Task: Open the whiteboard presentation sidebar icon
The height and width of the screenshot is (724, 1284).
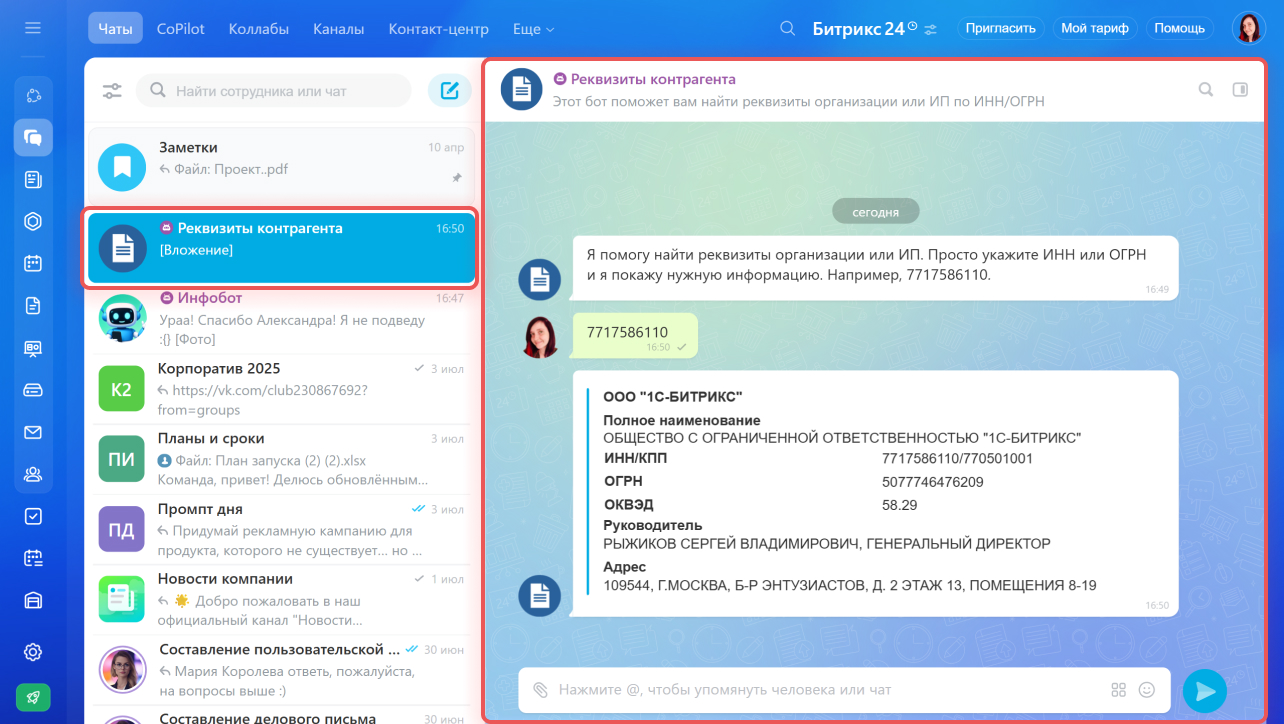Action: 33,348
